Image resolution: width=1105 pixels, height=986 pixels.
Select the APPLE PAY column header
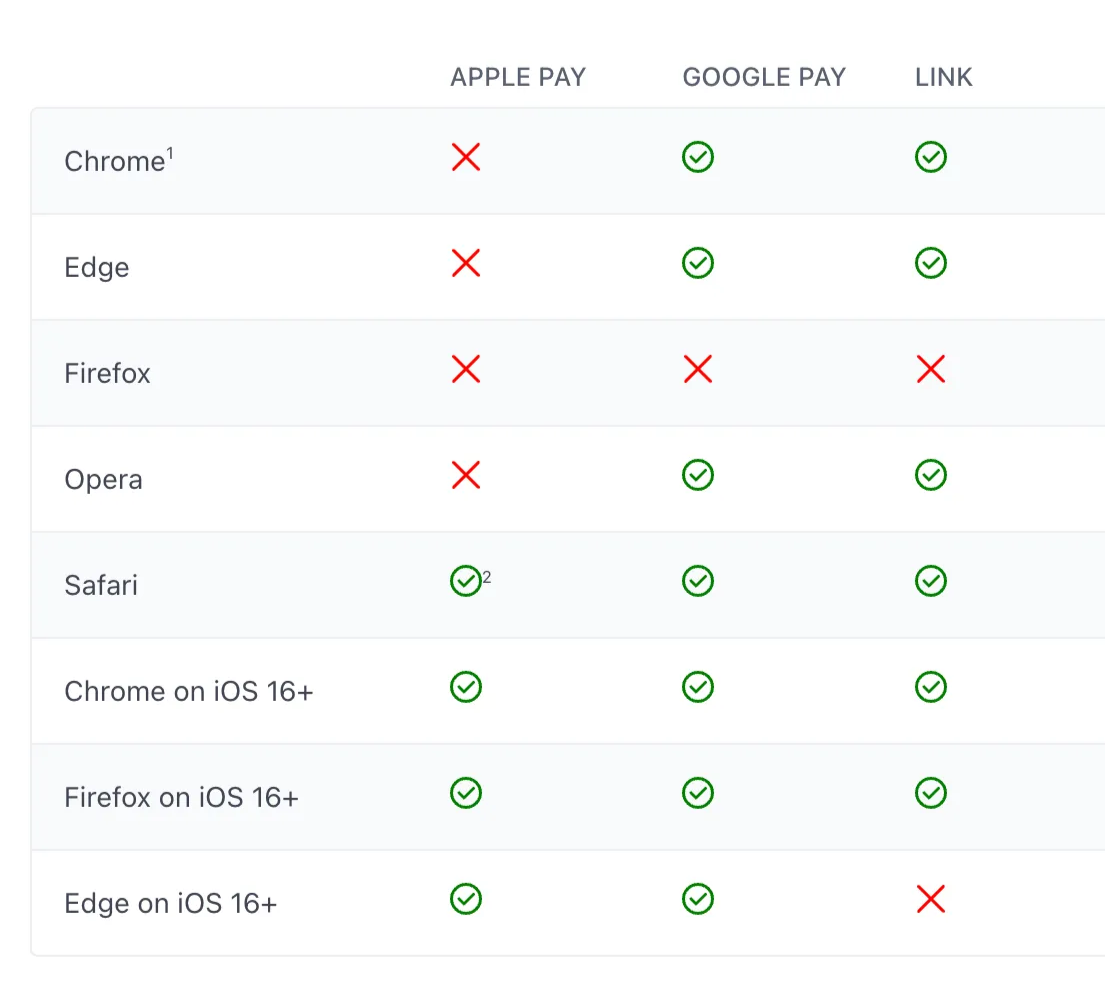tap(518, 77)
